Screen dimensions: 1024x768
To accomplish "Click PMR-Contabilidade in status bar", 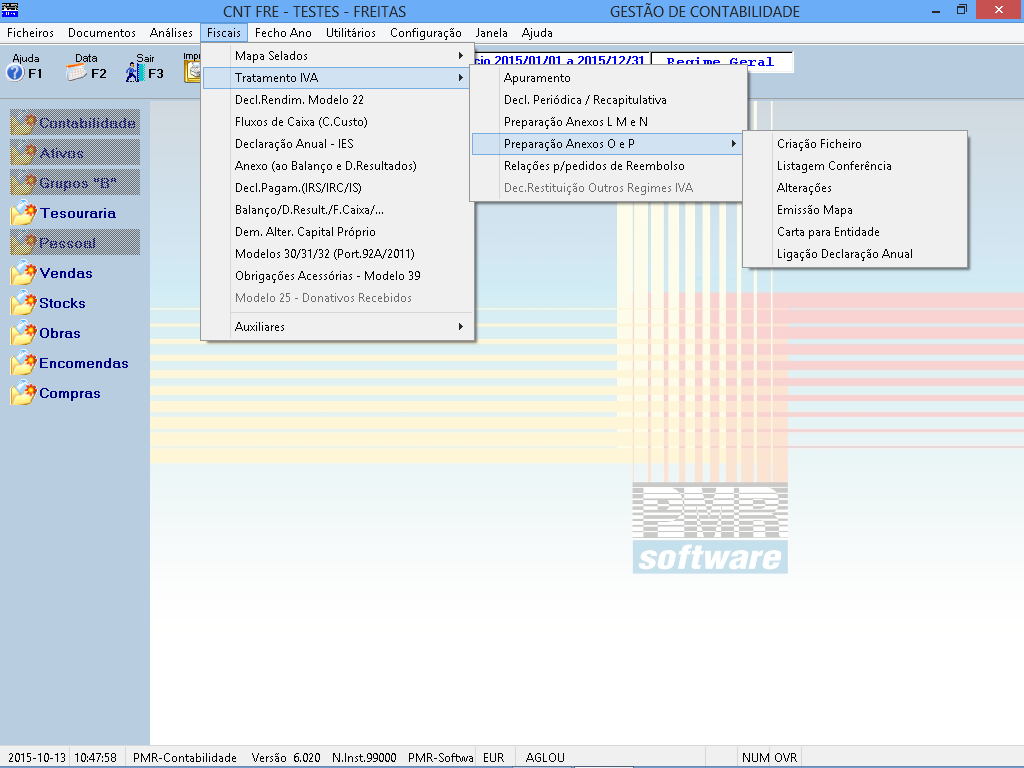I will [185, 758].
